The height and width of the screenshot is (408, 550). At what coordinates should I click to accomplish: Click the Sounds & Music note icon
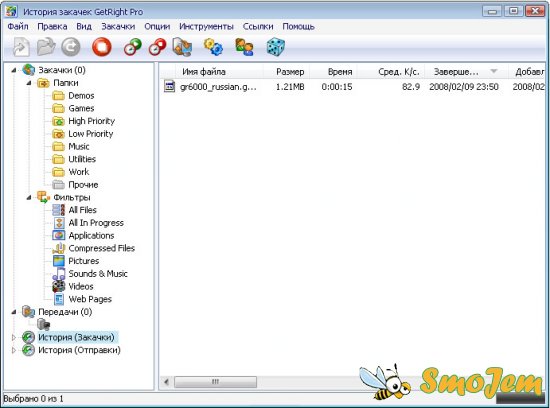coord(59,274)
